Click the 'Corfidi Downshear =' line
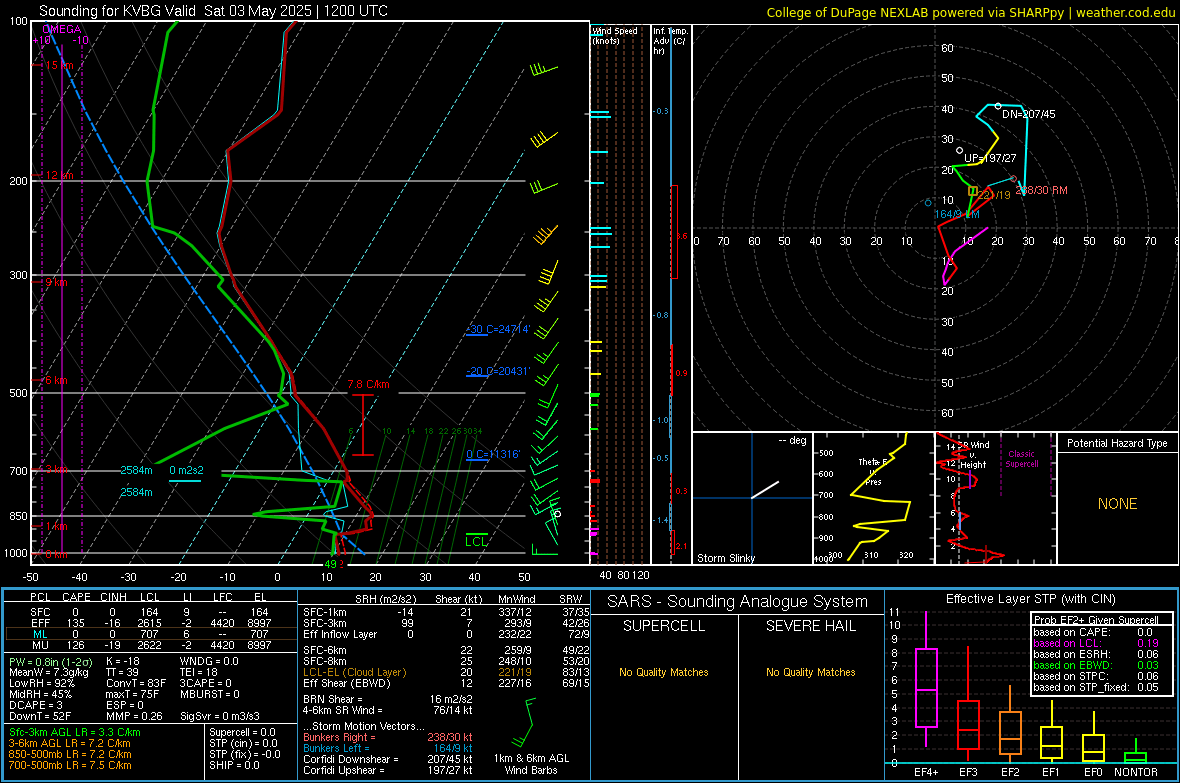The image size is (1180, 783). coord(388,759)
